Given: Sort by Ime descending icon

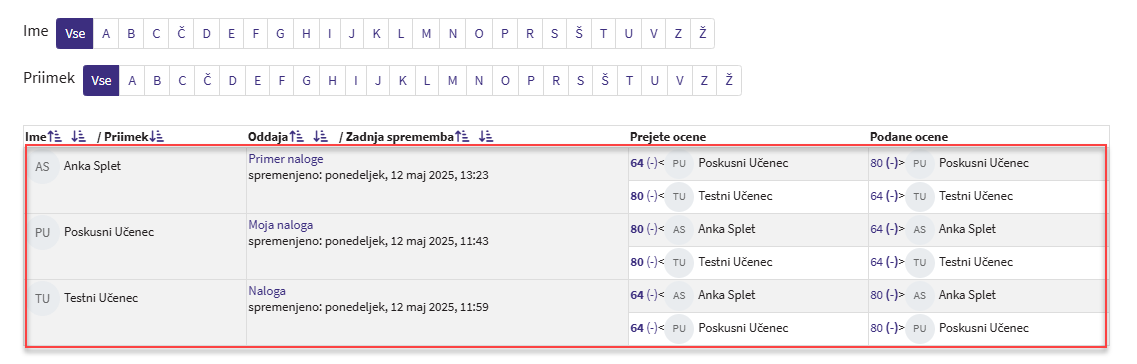Looking at the screenshot, I should click(78, 136).
